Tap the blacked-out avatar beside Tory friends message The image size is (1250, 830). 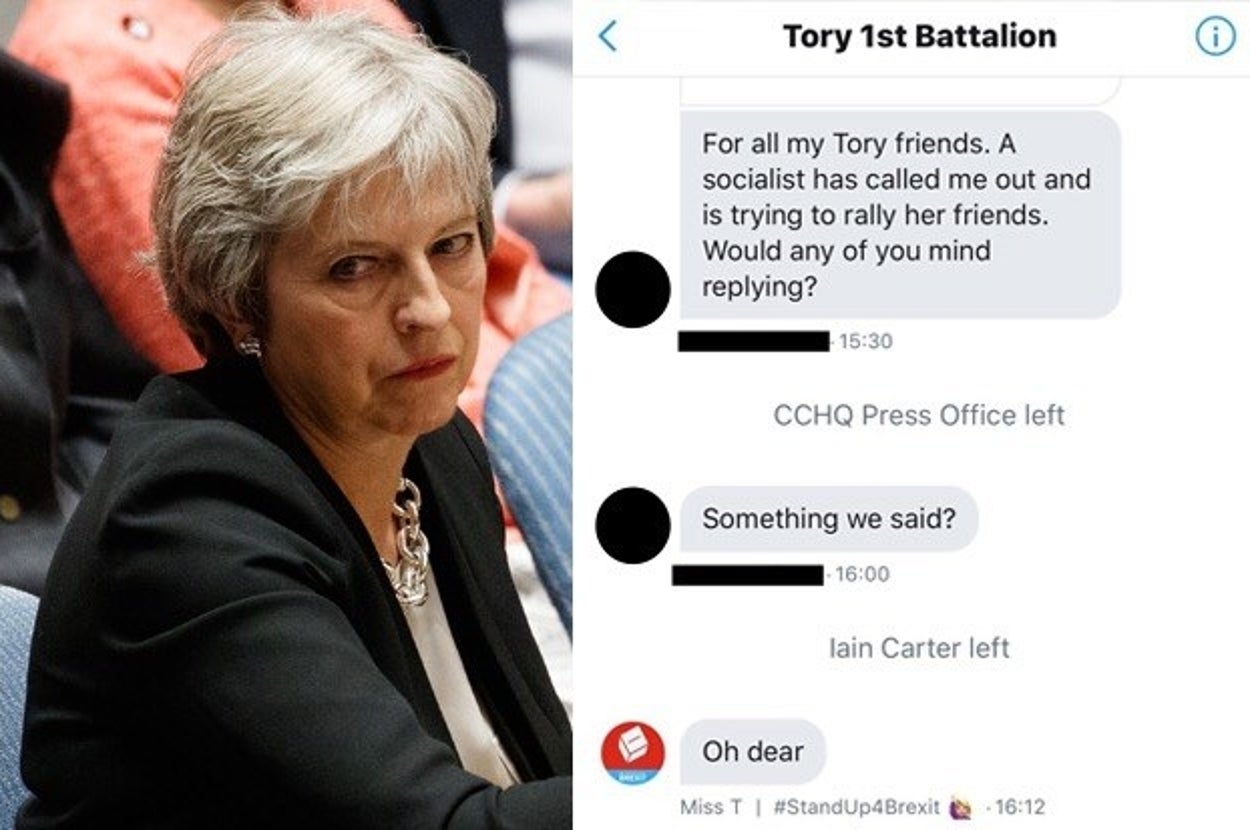[x=633, y=289]
